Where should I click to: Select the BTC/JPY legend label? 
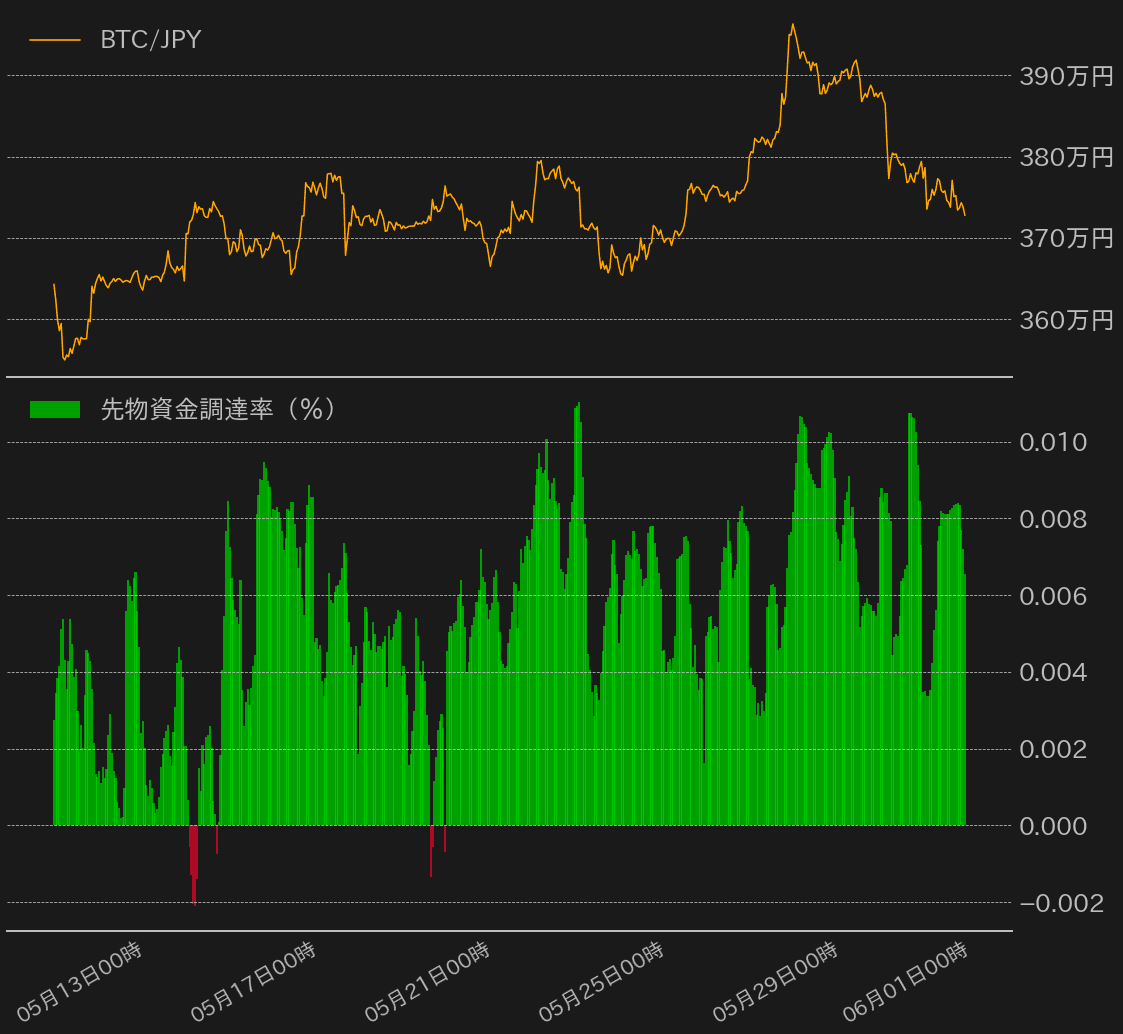[151, 40]
